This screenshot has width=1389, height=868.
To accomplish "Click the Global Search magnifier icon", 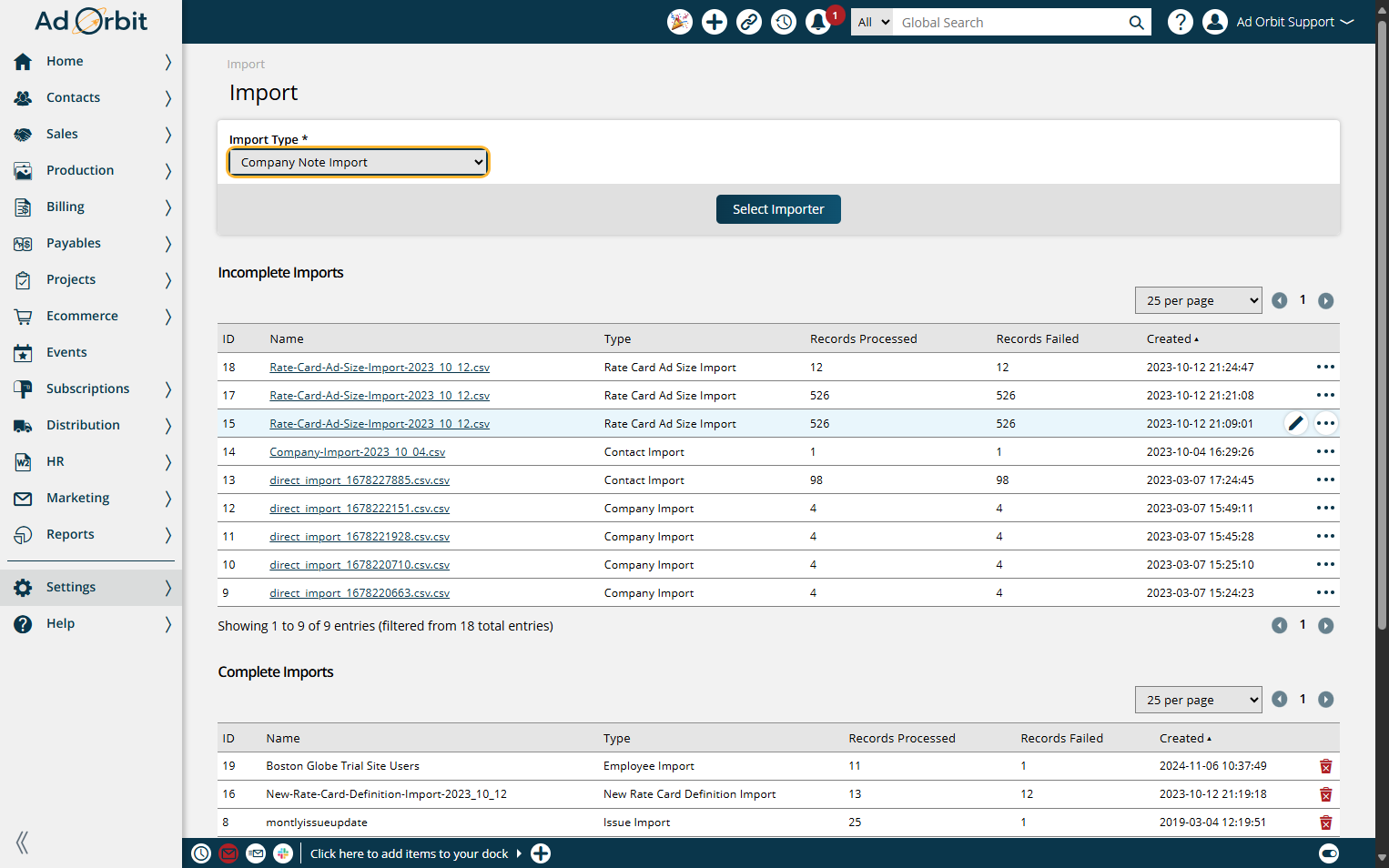I will [1136, 23].
